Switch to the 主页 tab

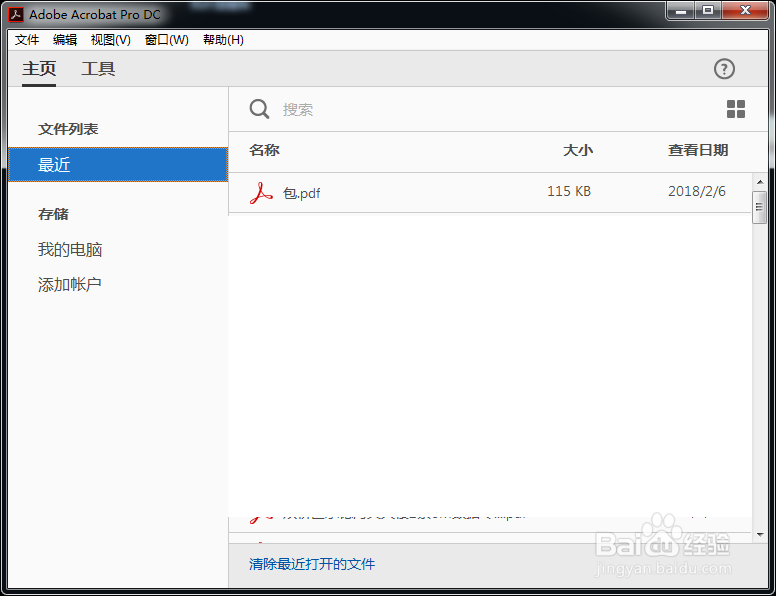(39, 69)
